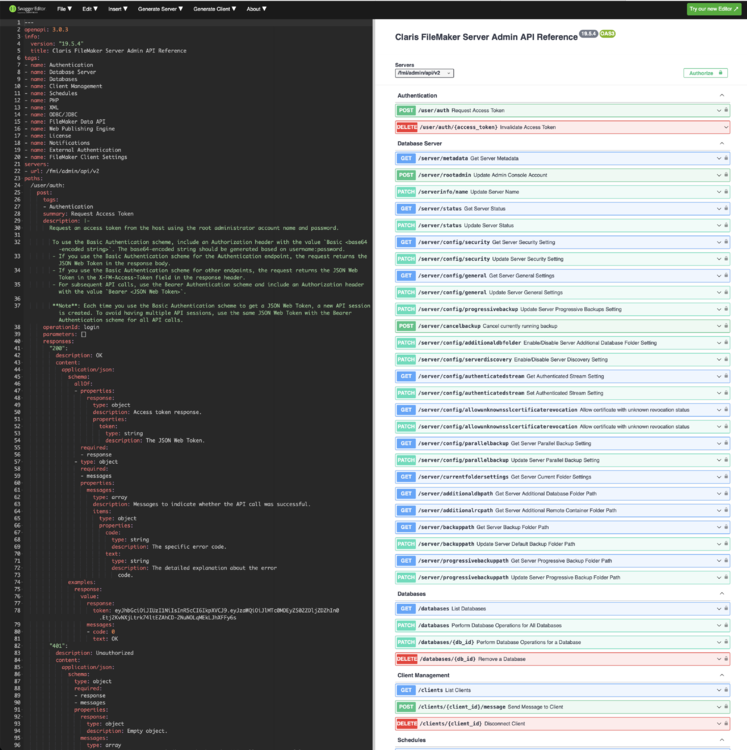Open the About menu
747x750 pixels.
click(x=256, y=9)
